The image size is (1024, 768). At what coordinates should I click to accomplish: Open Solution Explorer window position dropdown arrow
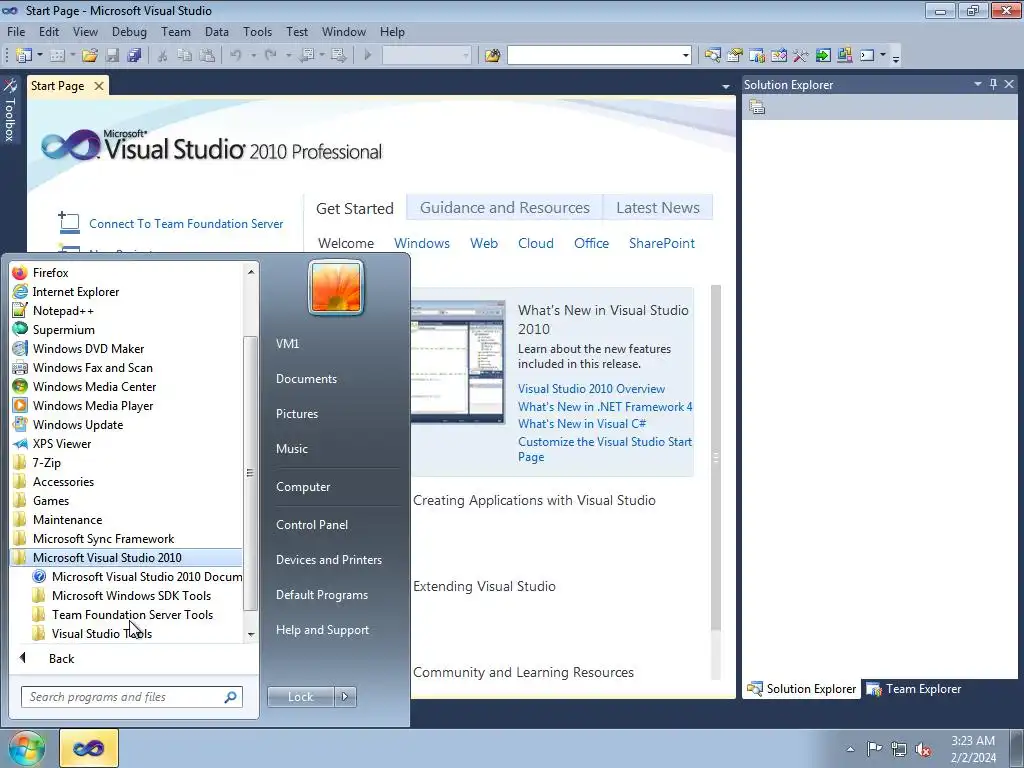click(x=978, y=84)
